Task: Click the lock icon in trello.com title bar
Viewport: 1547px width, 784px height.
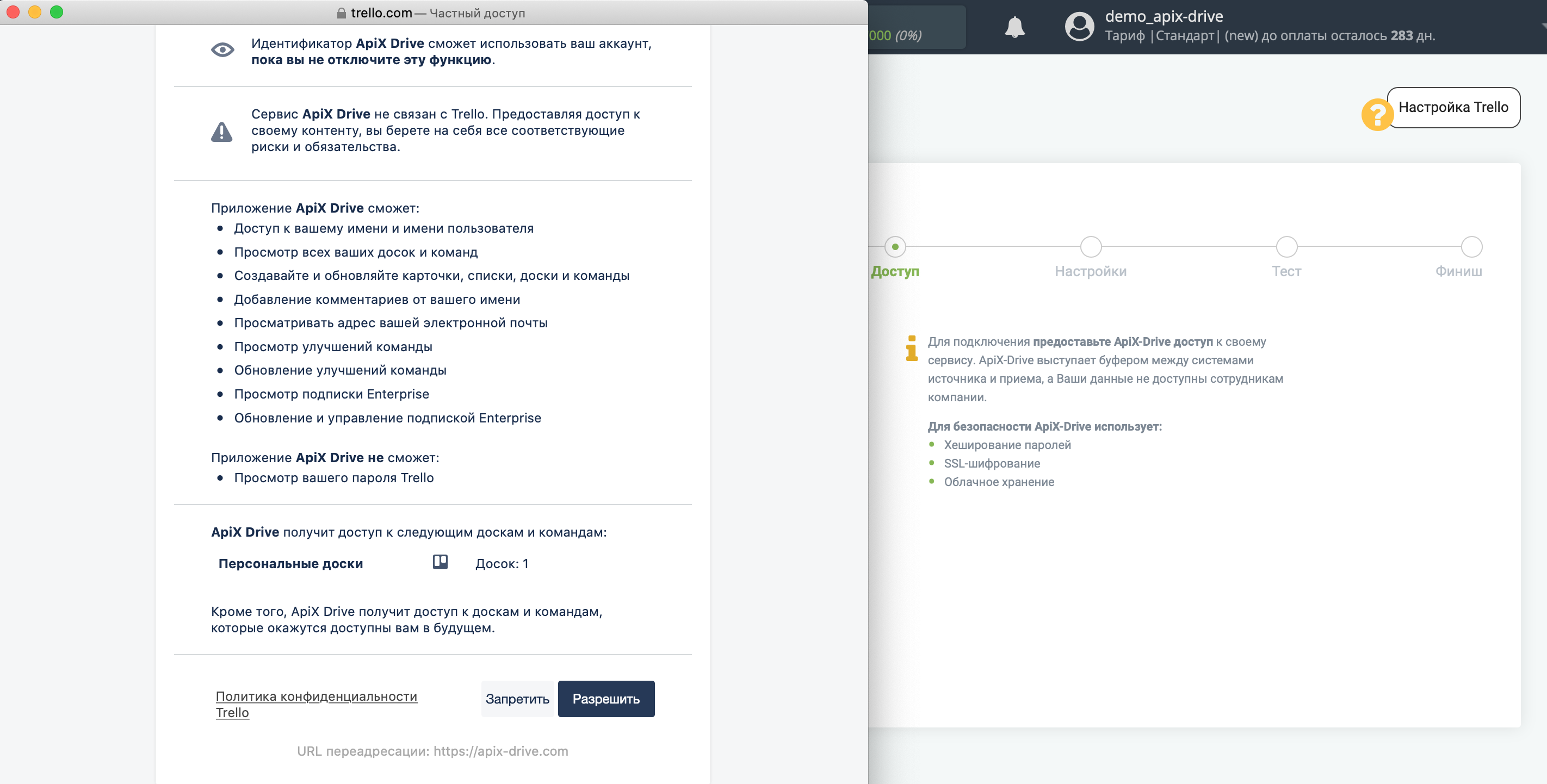Action: pyautogui.click(x=341, y=13)
